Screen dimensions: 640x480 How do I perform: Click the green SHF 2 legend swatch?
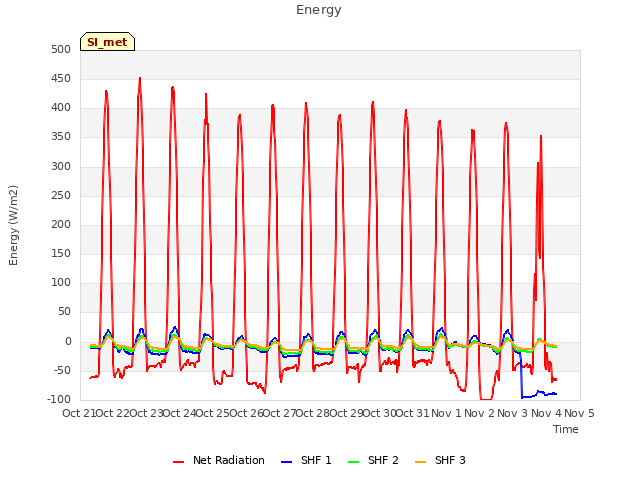point(353,462)
